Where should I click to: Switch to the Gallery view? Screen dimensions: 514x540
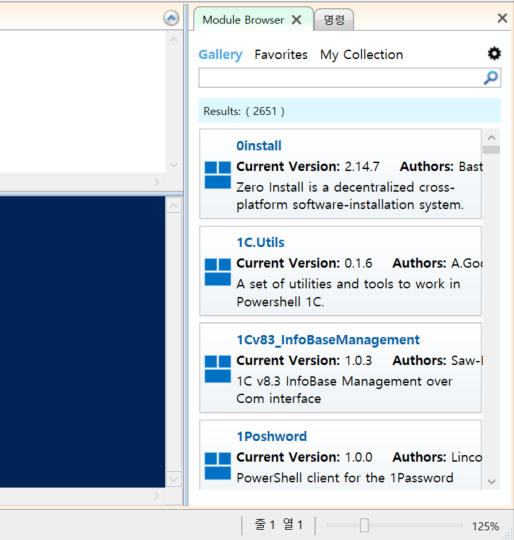point(220,54)
